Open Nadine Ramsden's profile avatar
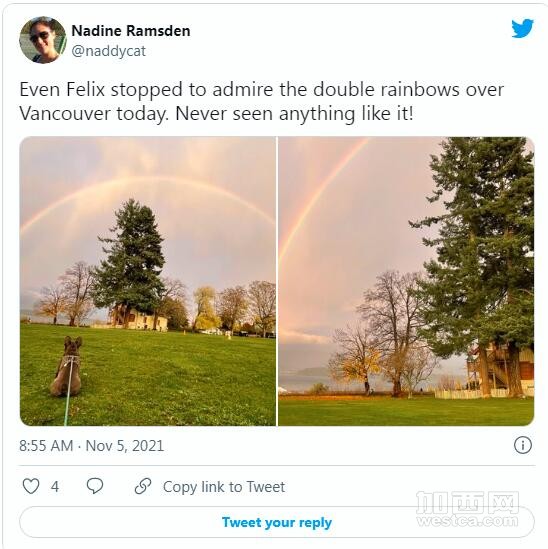548x549 pixels. click(43, 40)
